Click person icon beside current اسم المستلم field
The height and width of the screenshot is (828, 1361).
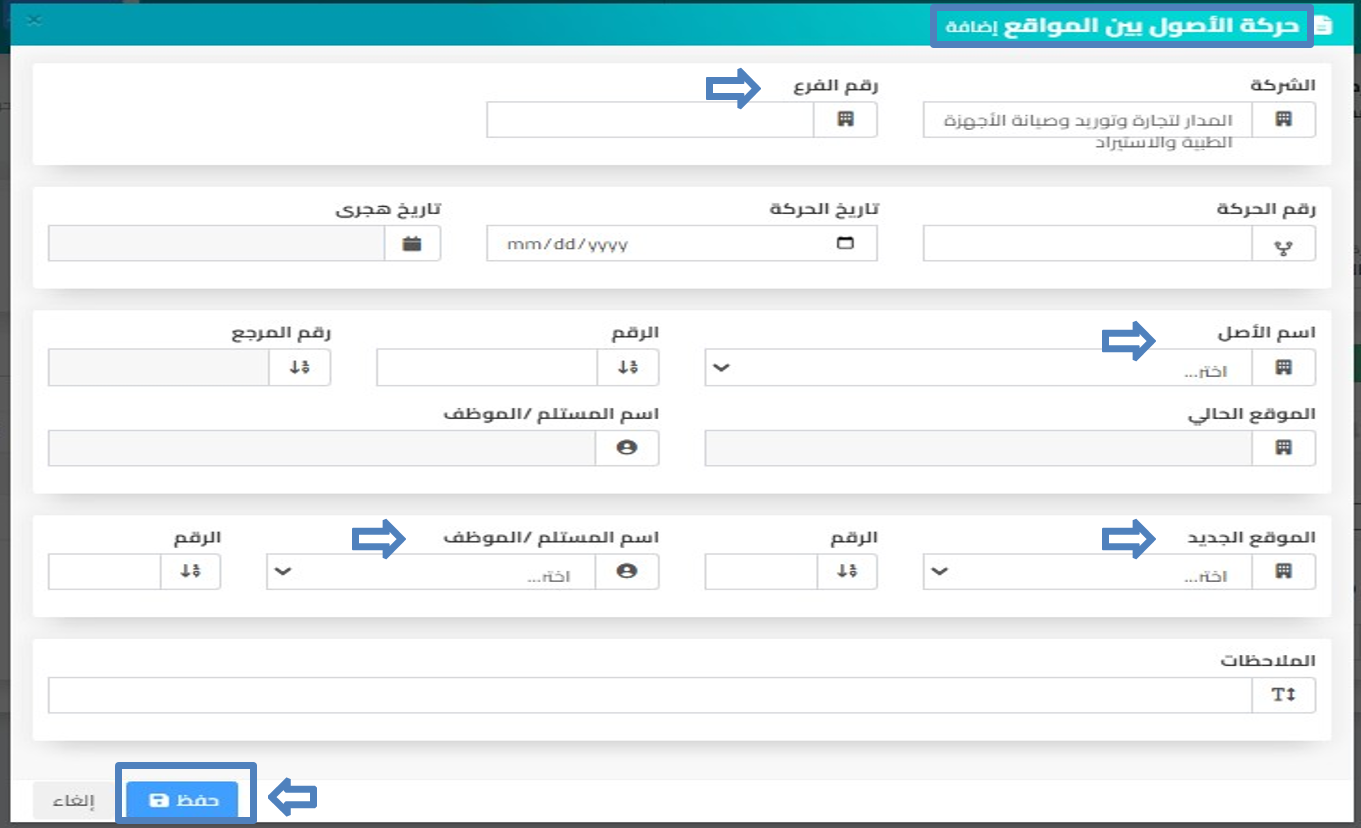tap(627, 448)
